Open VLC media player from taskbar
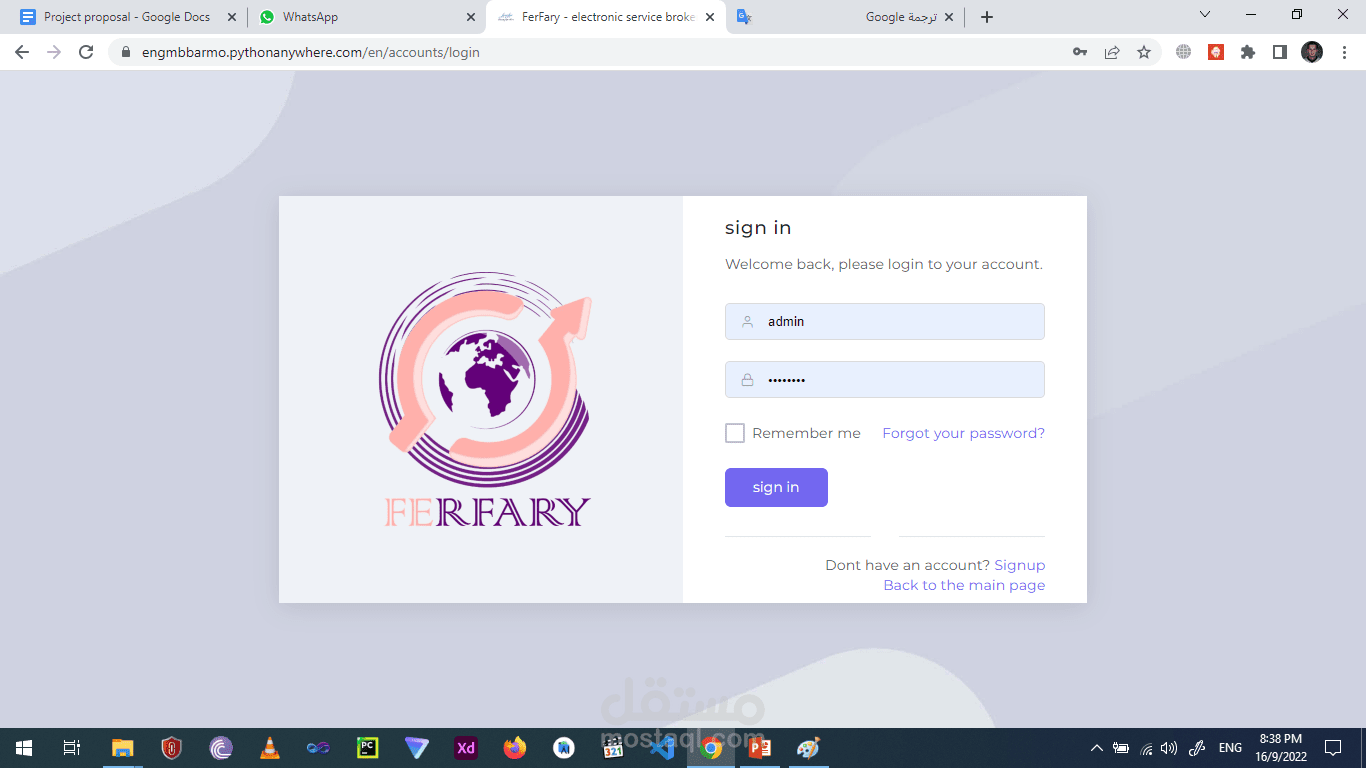The width and height of the screenshot is (1366, 768). 269,747
